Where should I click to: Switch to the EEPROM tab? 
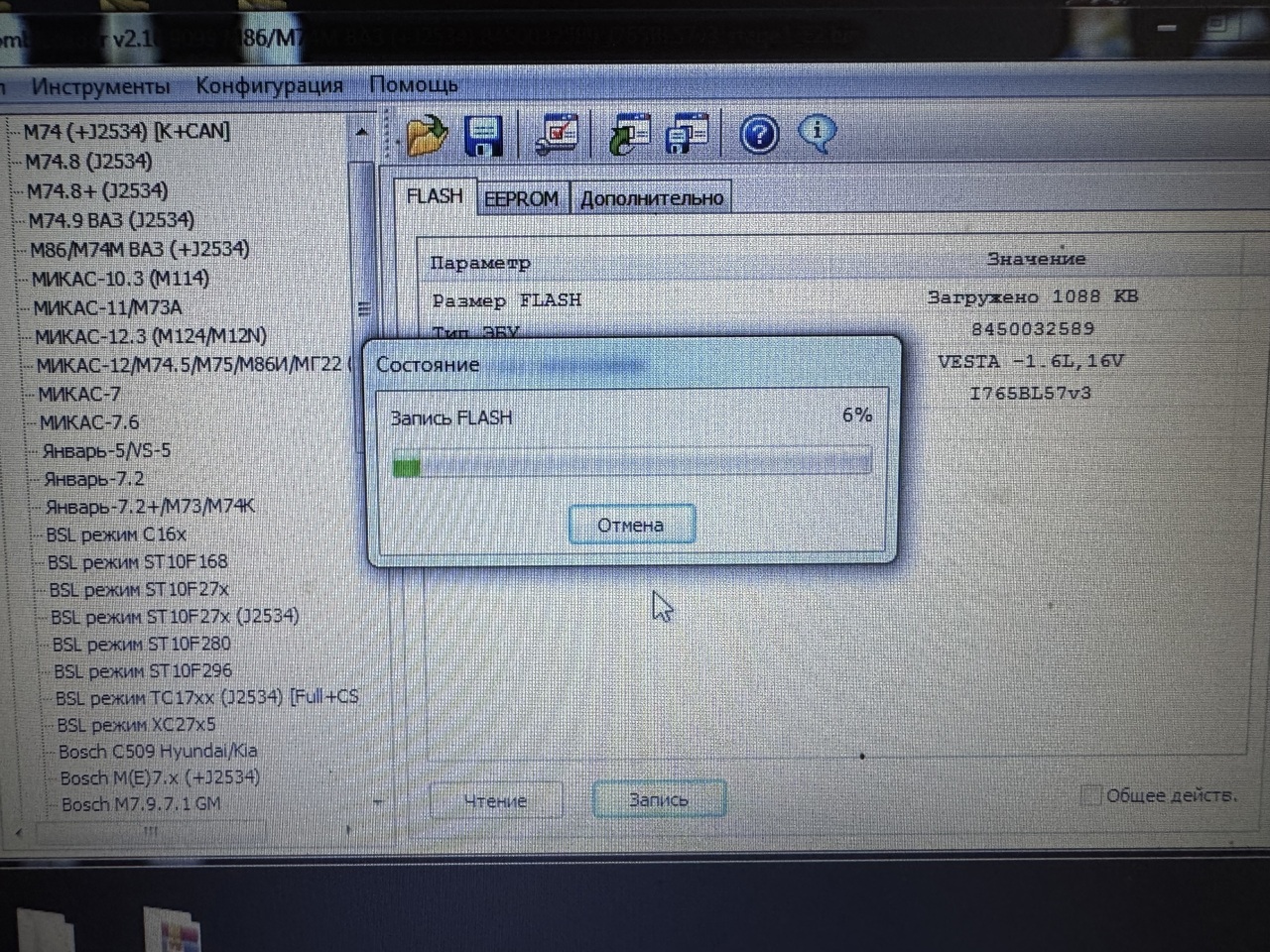pyautogui.click(x=521, y=198)
